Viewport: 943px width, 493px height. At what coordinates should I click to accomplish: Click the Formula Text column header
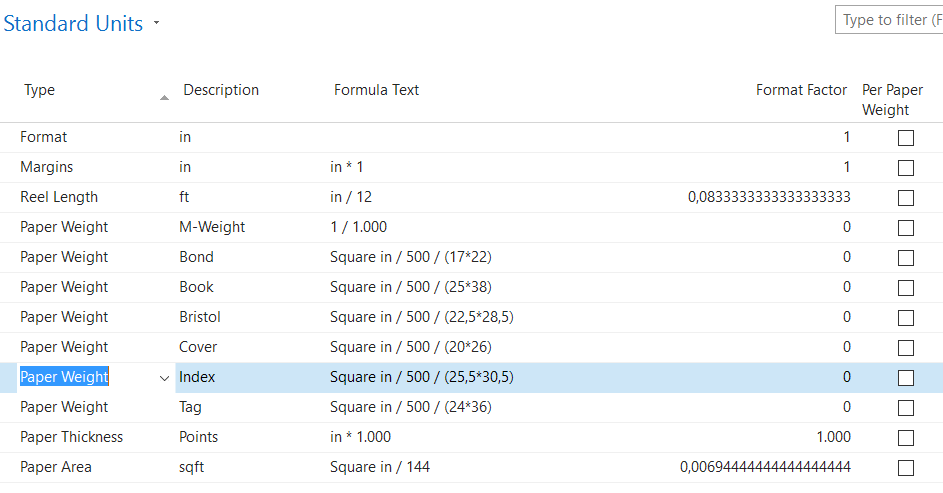[376, 90]
